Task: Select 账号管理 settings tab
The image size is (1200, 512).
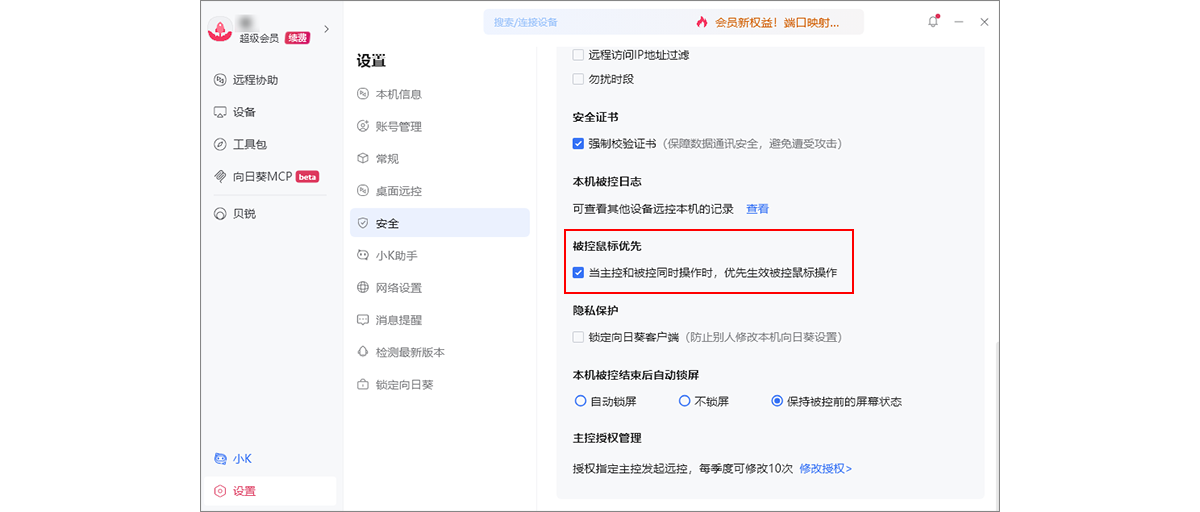Action: [x=440, y=126]
